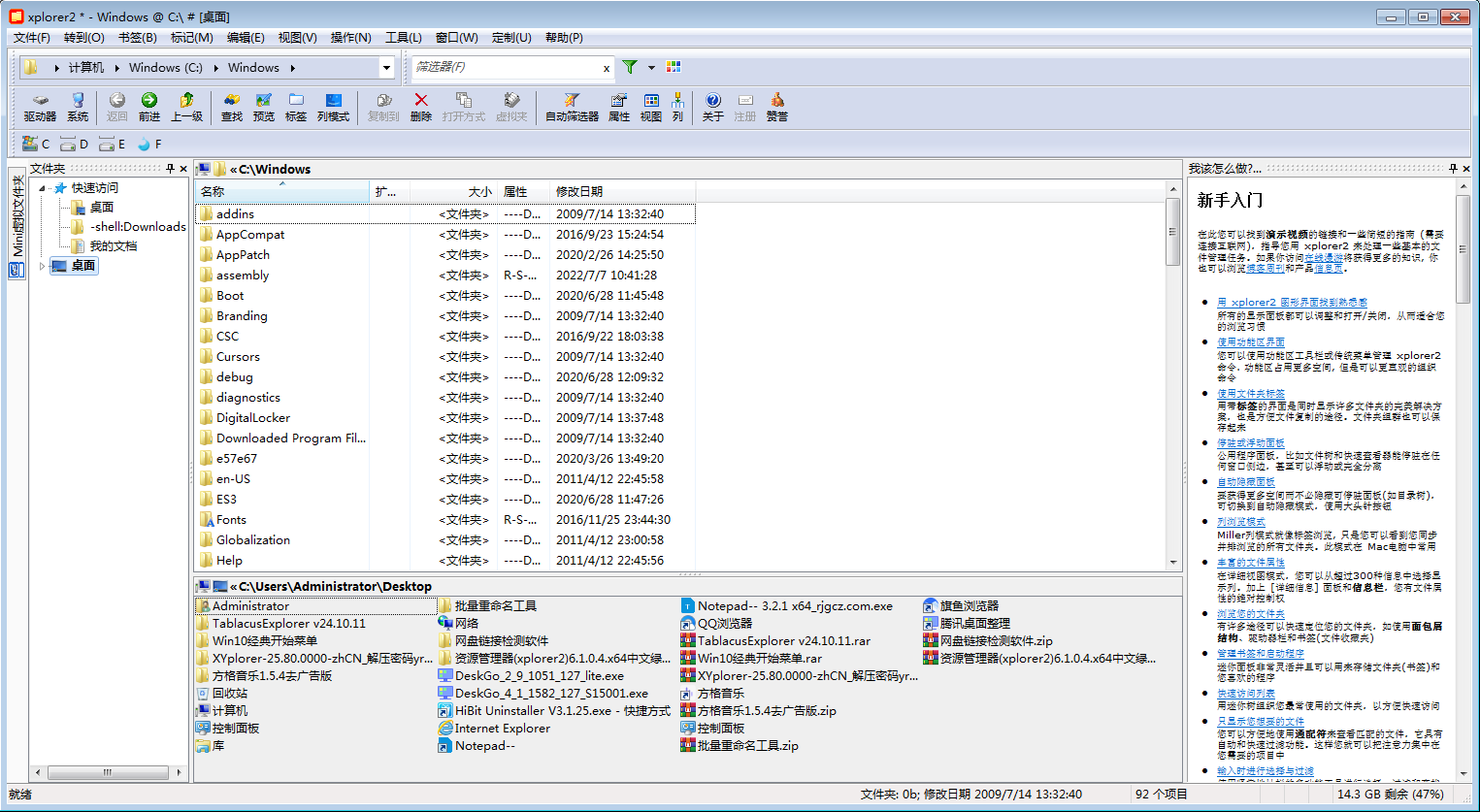Click into the 筛选器 filter input box
Image resolution: width=1480 pixels, height=812 pixels.
click(505, 67)
